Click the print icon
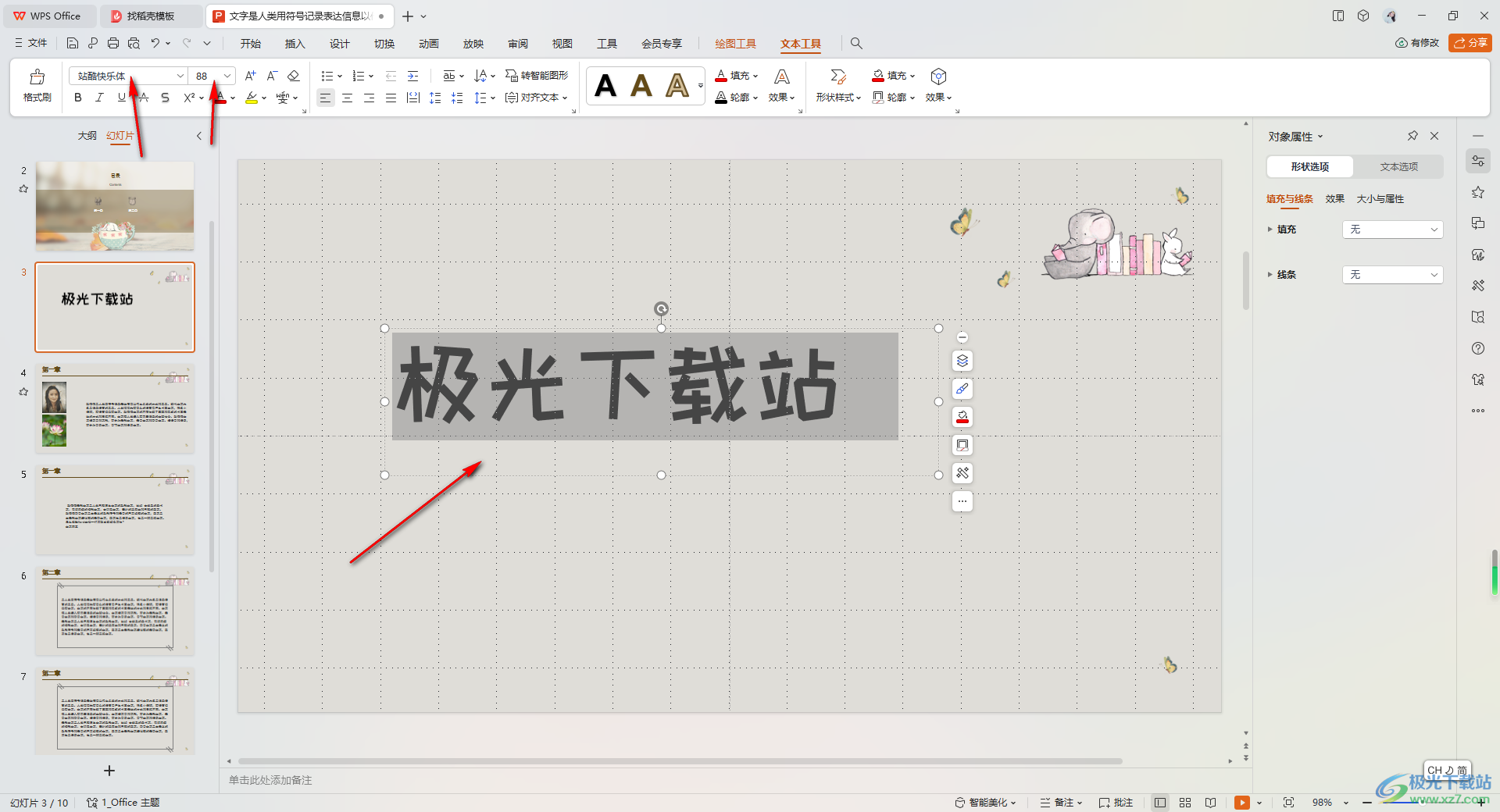Viewport: 1500px width, 812px height. click(113, 43)
